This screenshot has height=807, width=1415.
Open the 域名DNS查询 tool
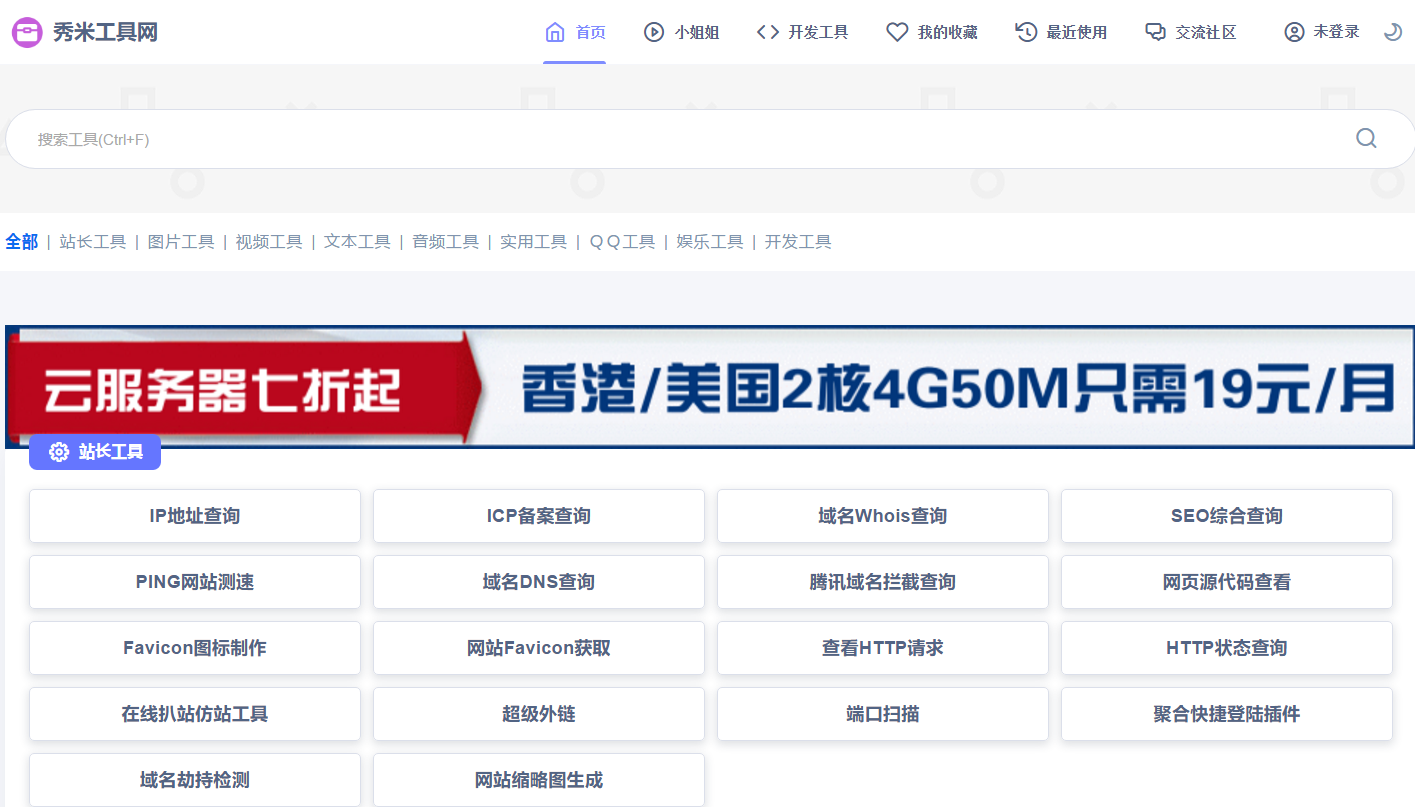(539, 582)
